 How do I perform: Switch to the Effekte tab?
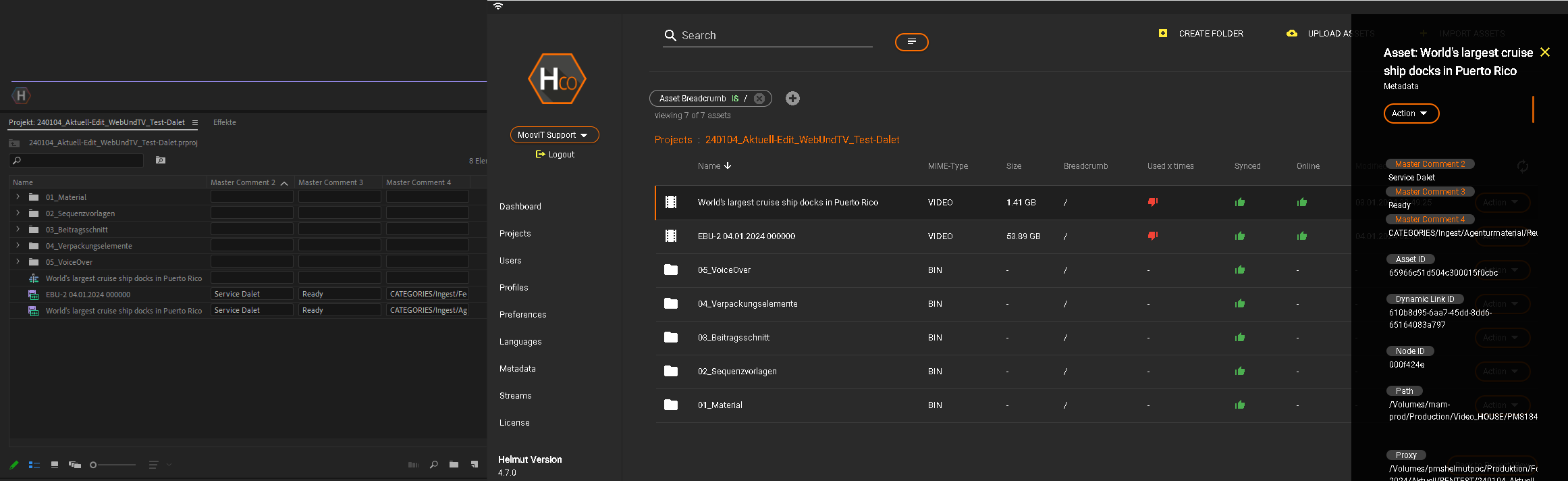[225, 122]
